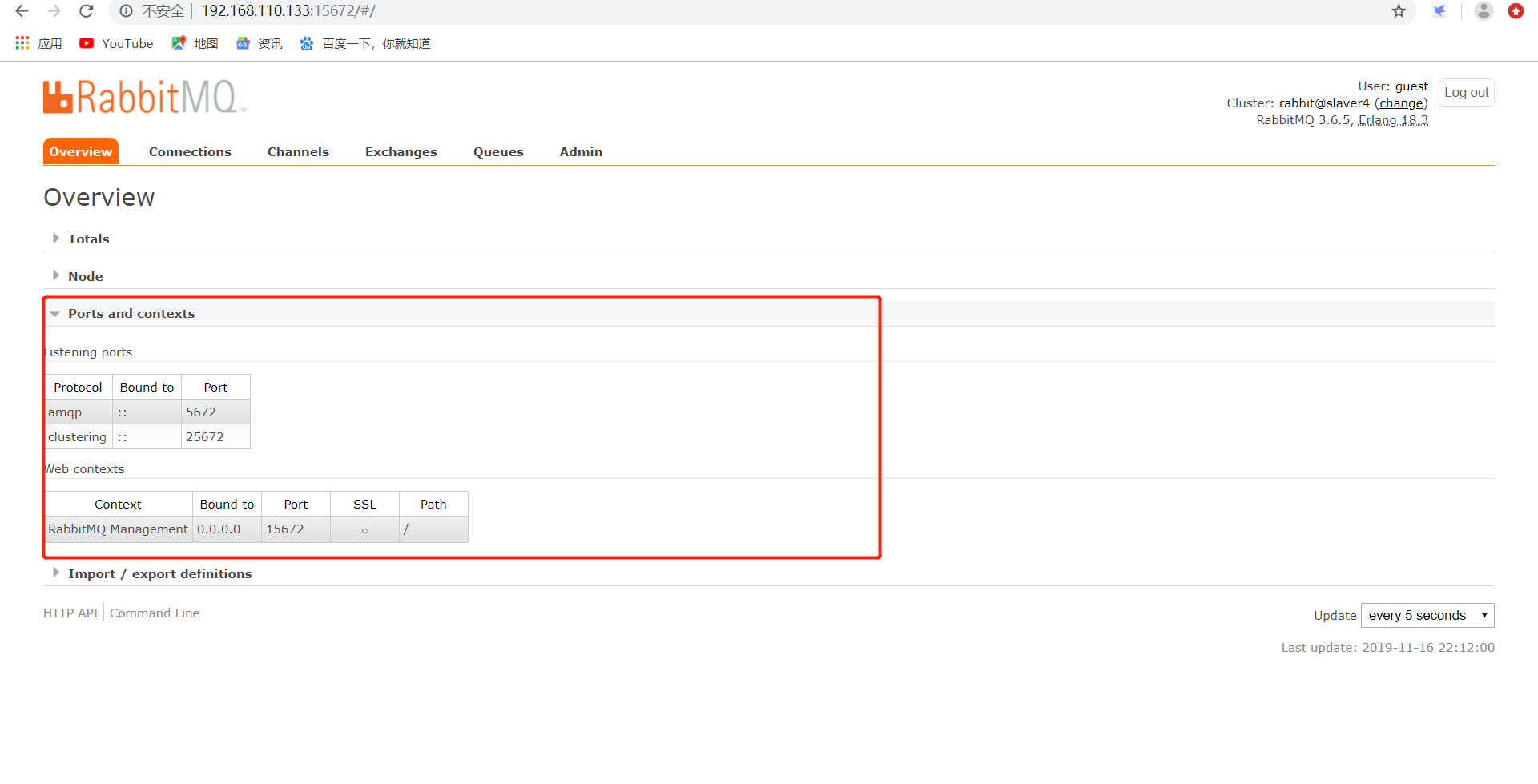Click the Overview page heading

click(x=99, y=197)
